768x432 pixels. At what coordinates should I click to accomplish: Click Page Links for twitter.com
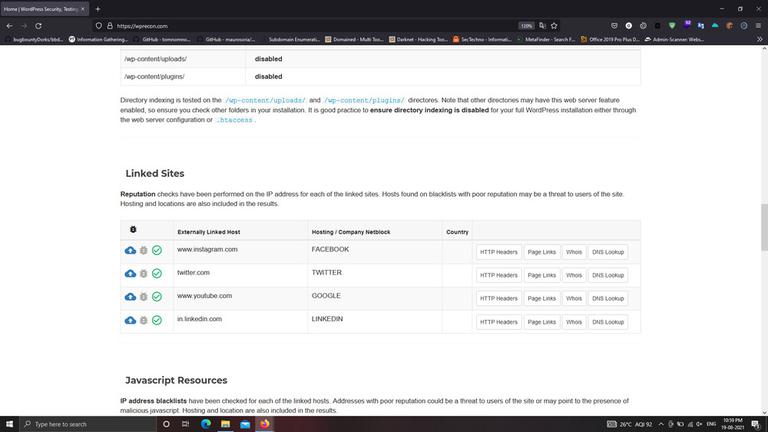pos(542,275)
